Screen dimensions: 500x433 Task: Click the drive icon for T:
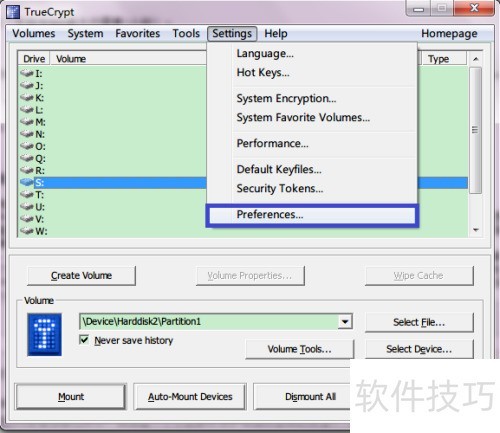(x=27, y=195)
